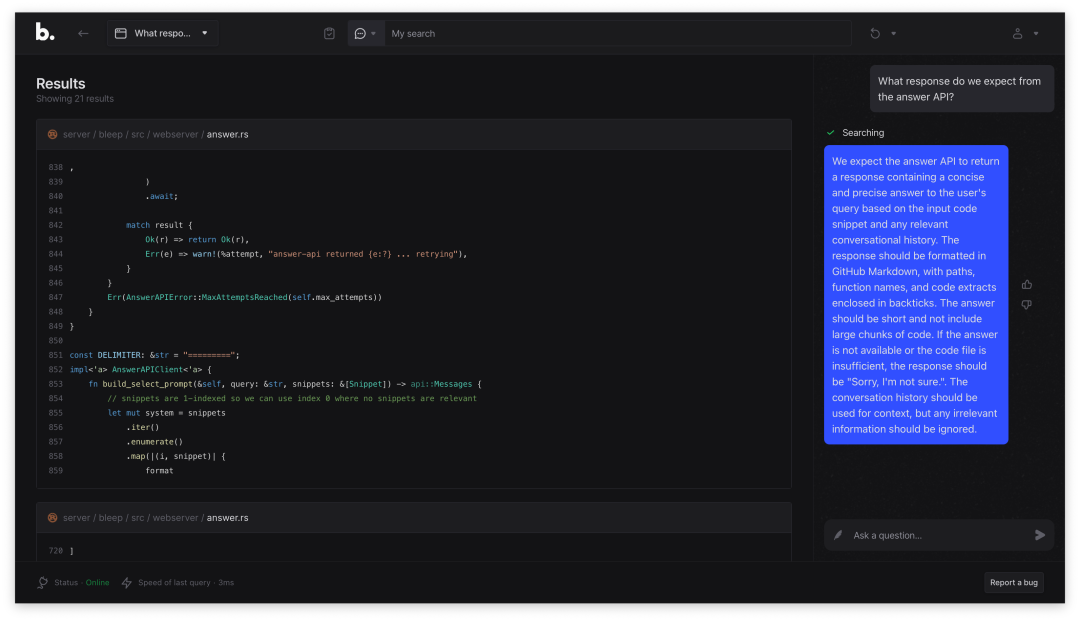Expand the user menu chevron
This screenshot has width=1080, height=621.
point(1036,34)
